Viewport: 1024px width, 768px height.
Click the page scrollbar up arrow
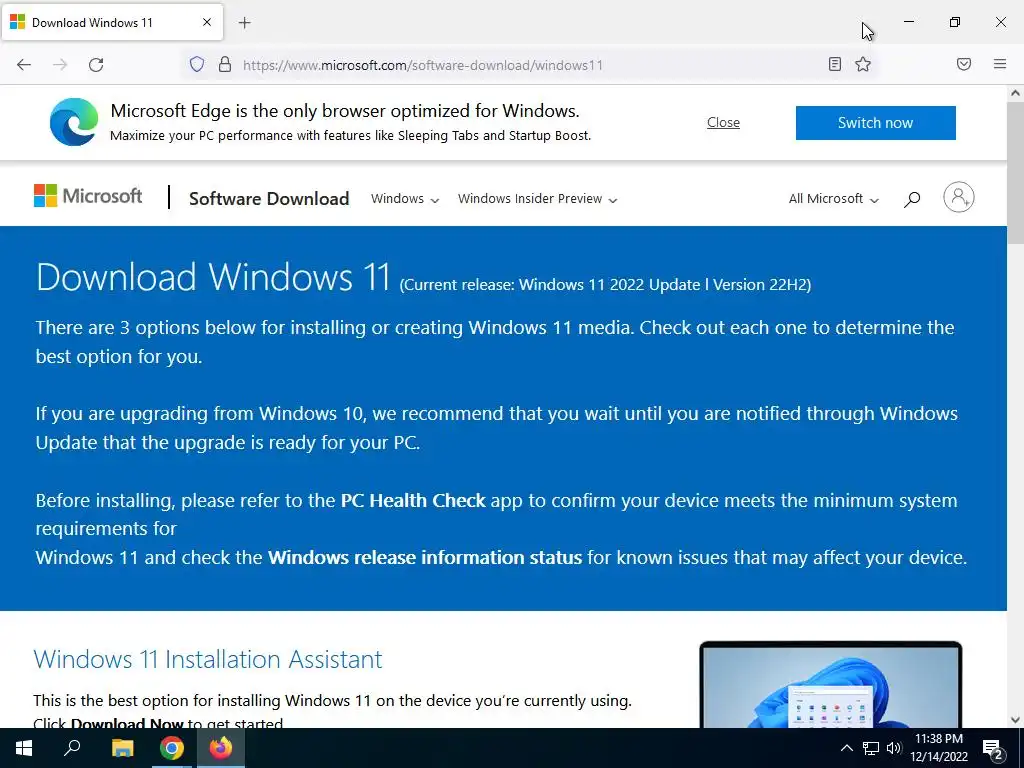click(x=1015, y=93)
